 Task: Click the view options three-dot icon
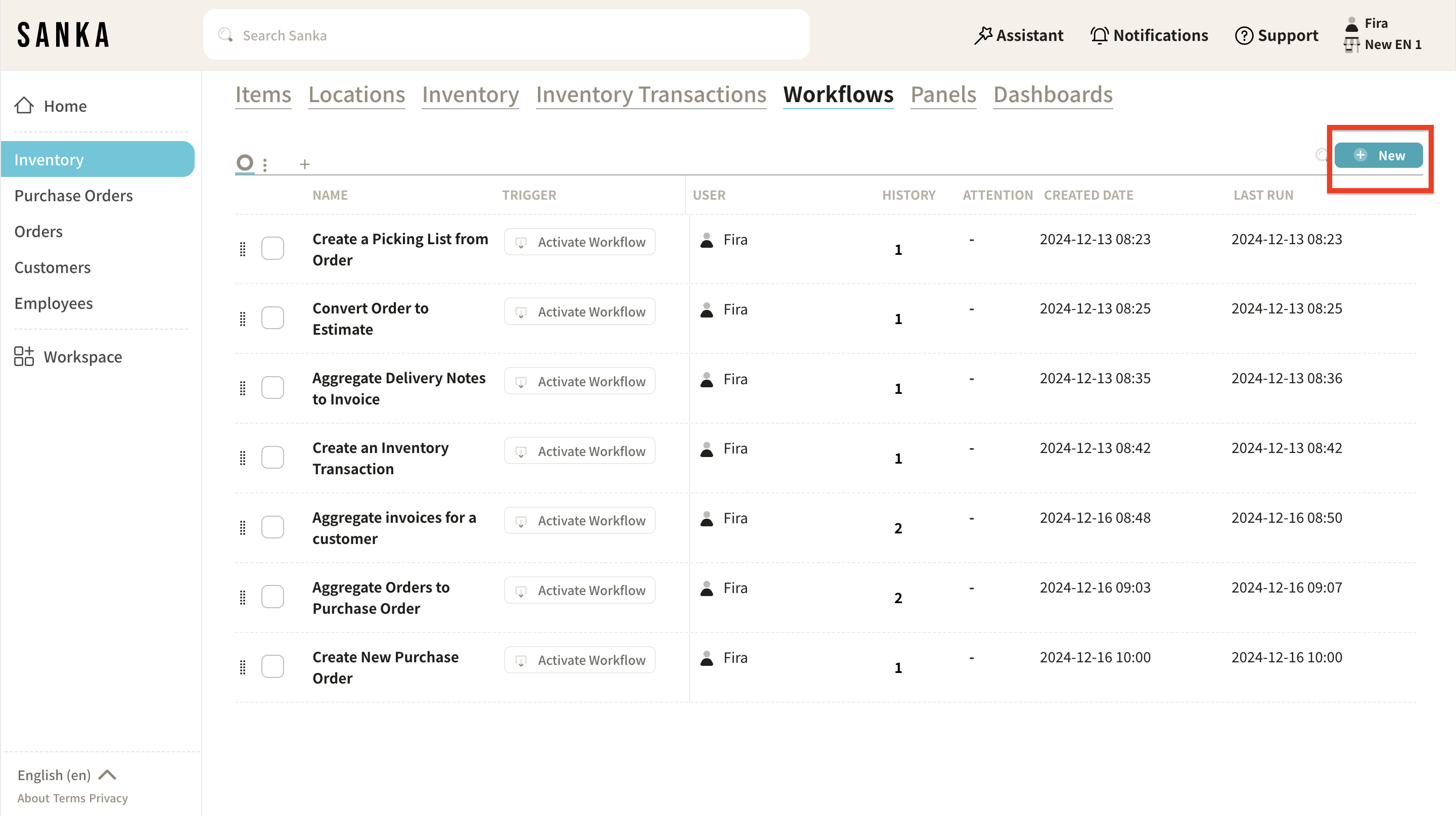(x=265, y=164)
